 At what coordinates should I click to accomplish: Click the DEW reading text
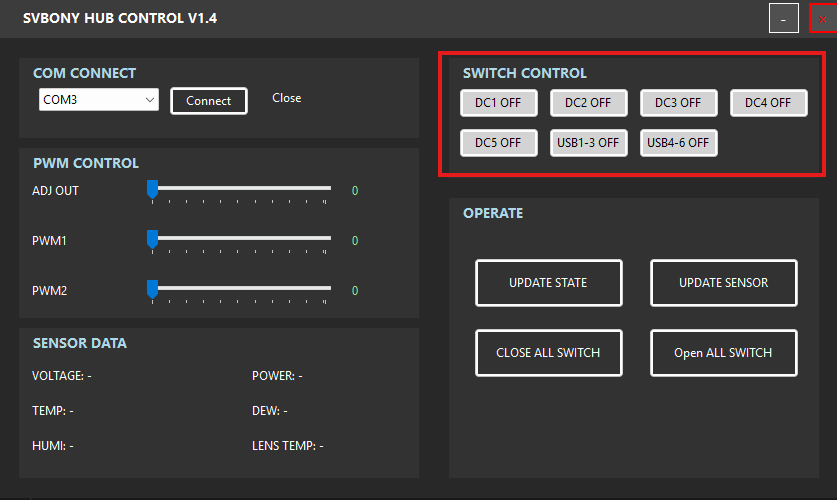[270, 411]
